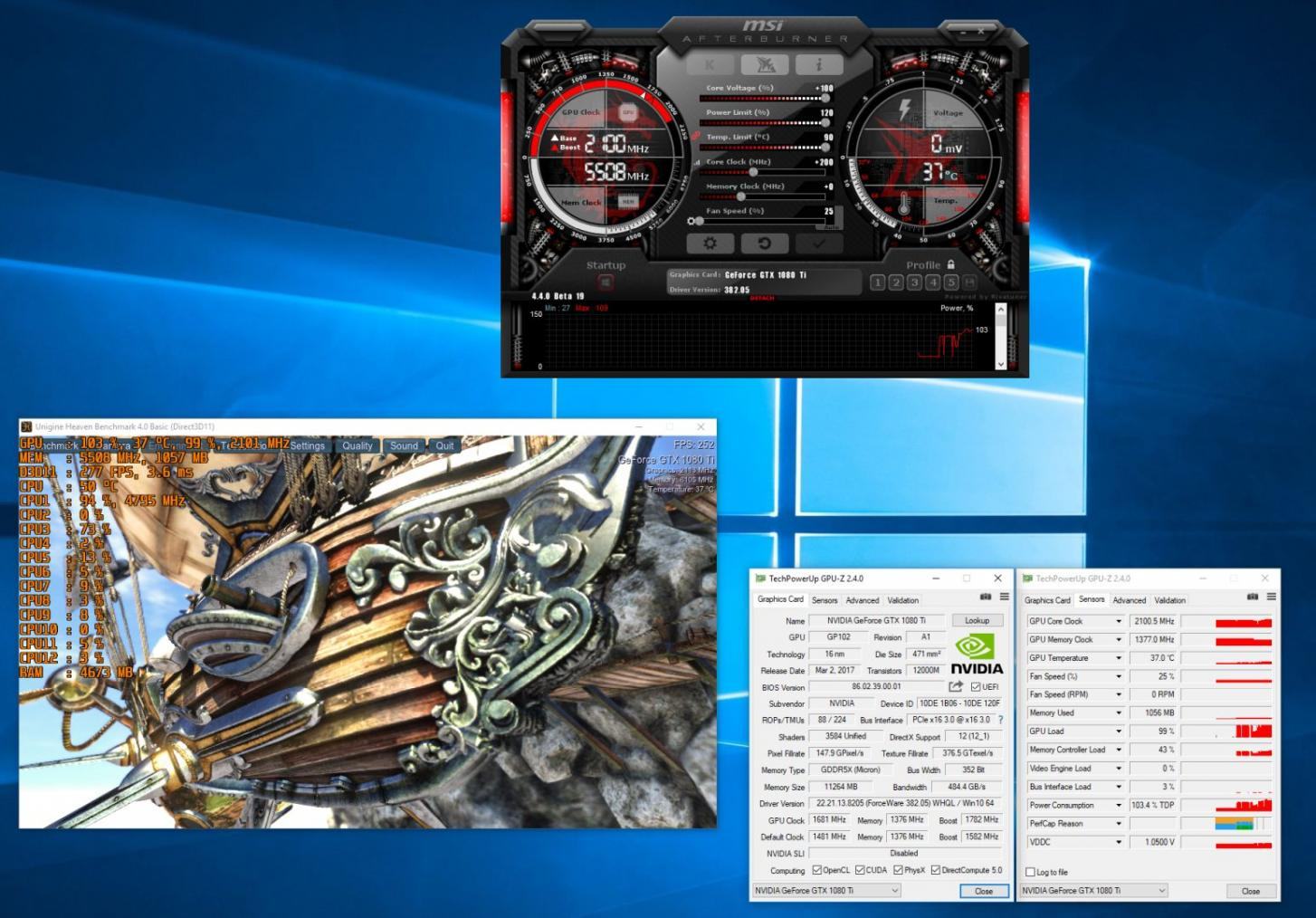Screen dimensions: 1316x918
Task: Open Quality menu in Heaven Benchmark
Action: click(x=358, y=445)
